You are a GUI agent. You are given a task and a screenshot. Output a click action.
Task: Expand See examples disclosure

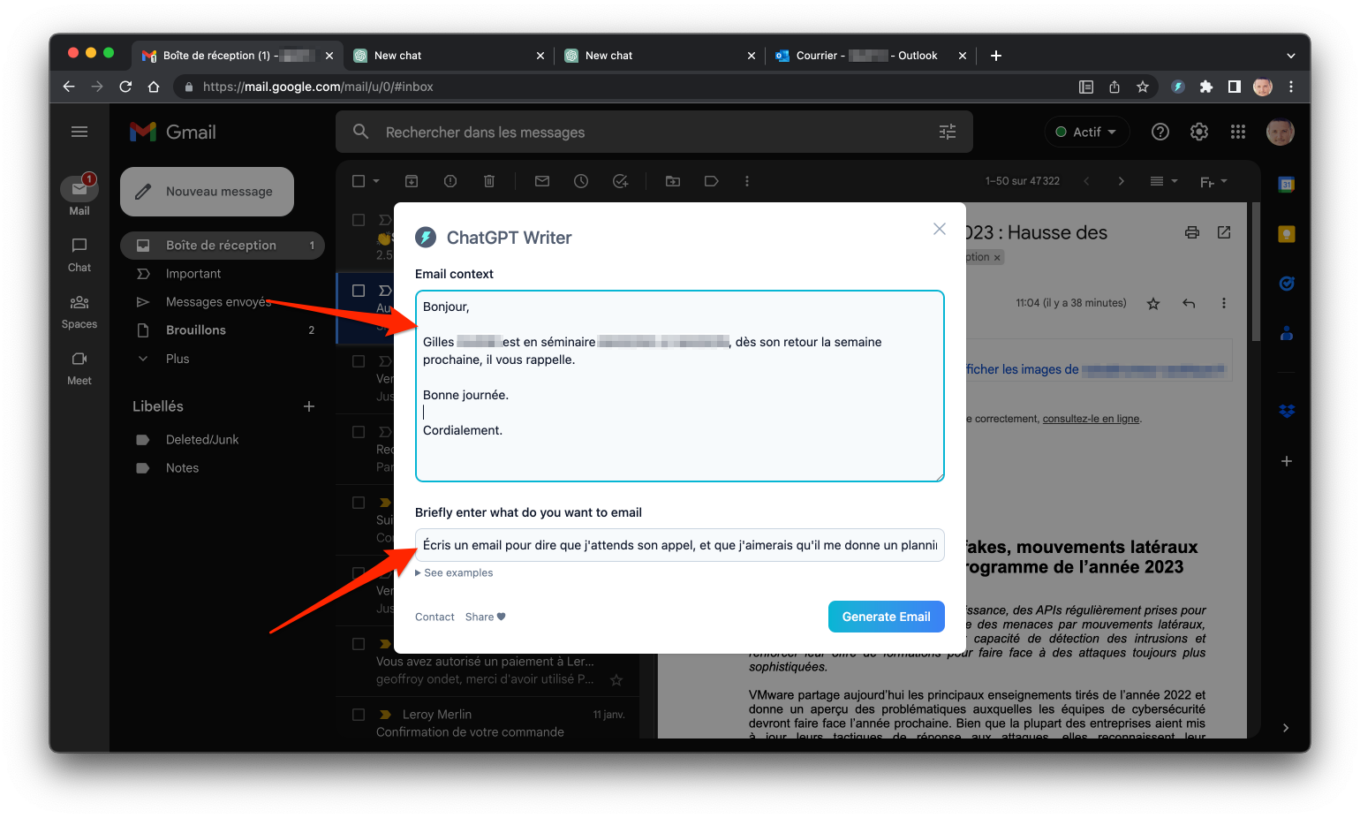(454, 573)
